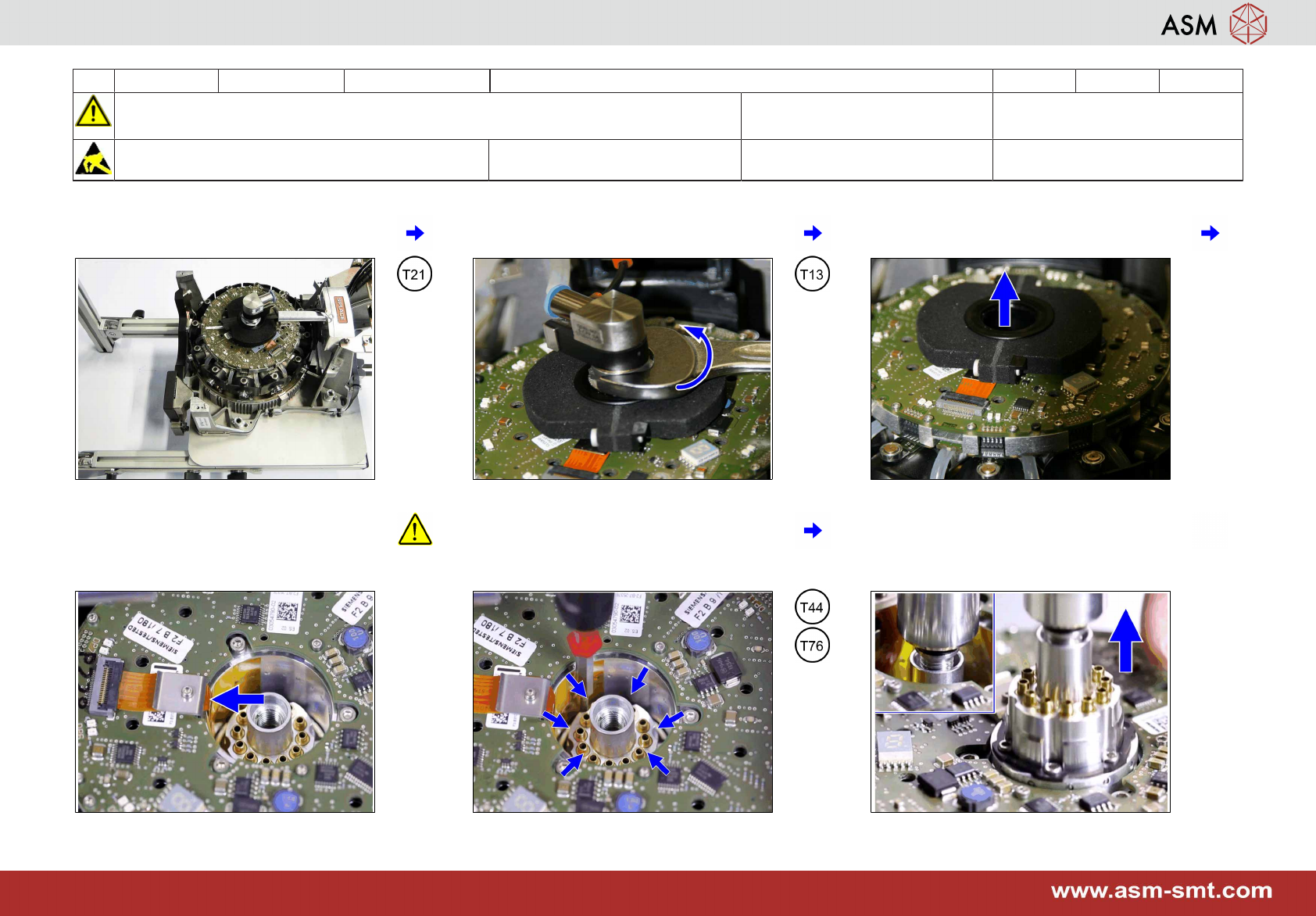This screenshot has height=916, width=1316.
Task: Open the photo of the shaft being pulled up
Action: (x=1021, y=702)
